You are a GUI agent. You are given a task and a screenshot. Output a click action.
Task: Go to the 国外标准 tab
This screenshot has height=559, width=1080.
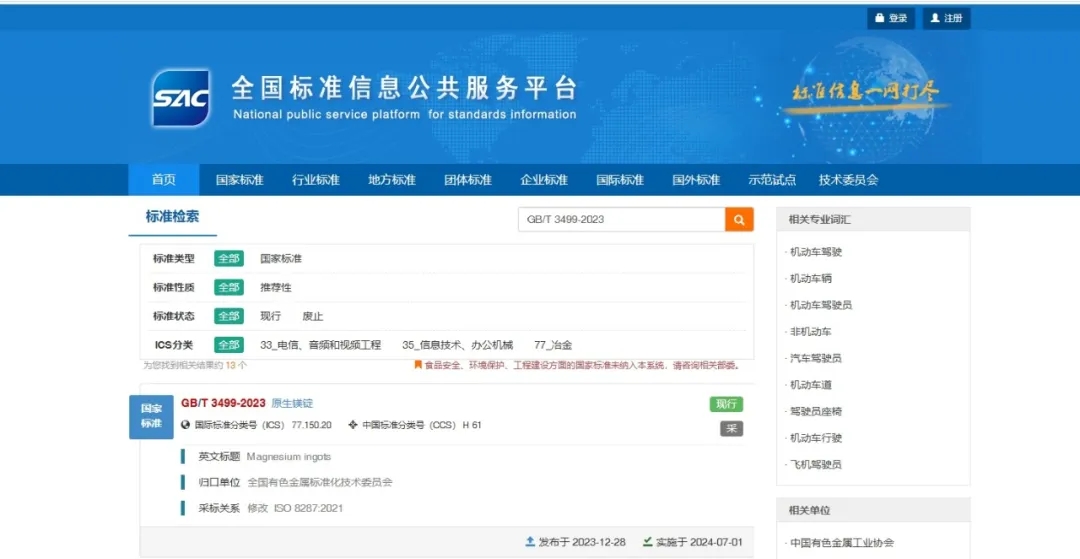pyautogui.click(x=696, y=180)
